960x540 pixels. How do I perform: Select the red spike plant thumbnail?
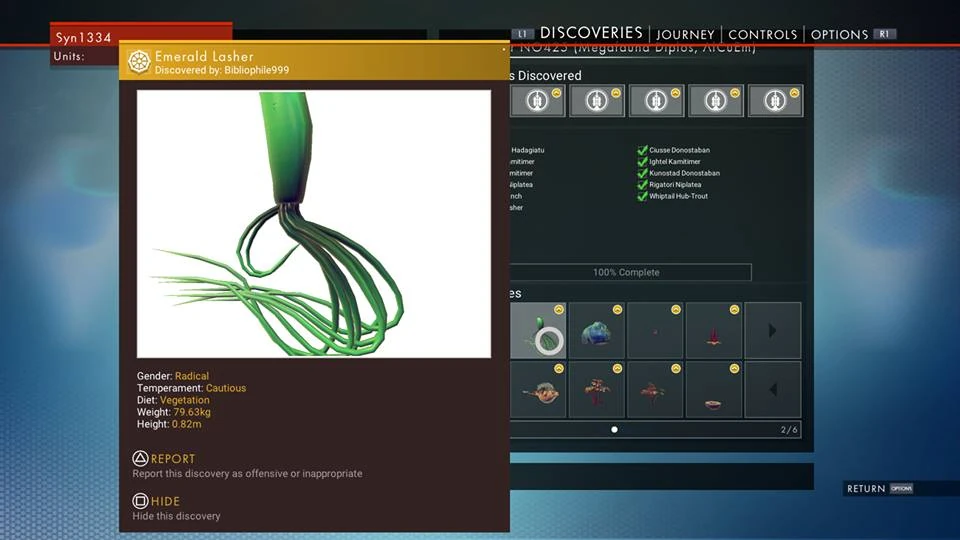(714, 331)
